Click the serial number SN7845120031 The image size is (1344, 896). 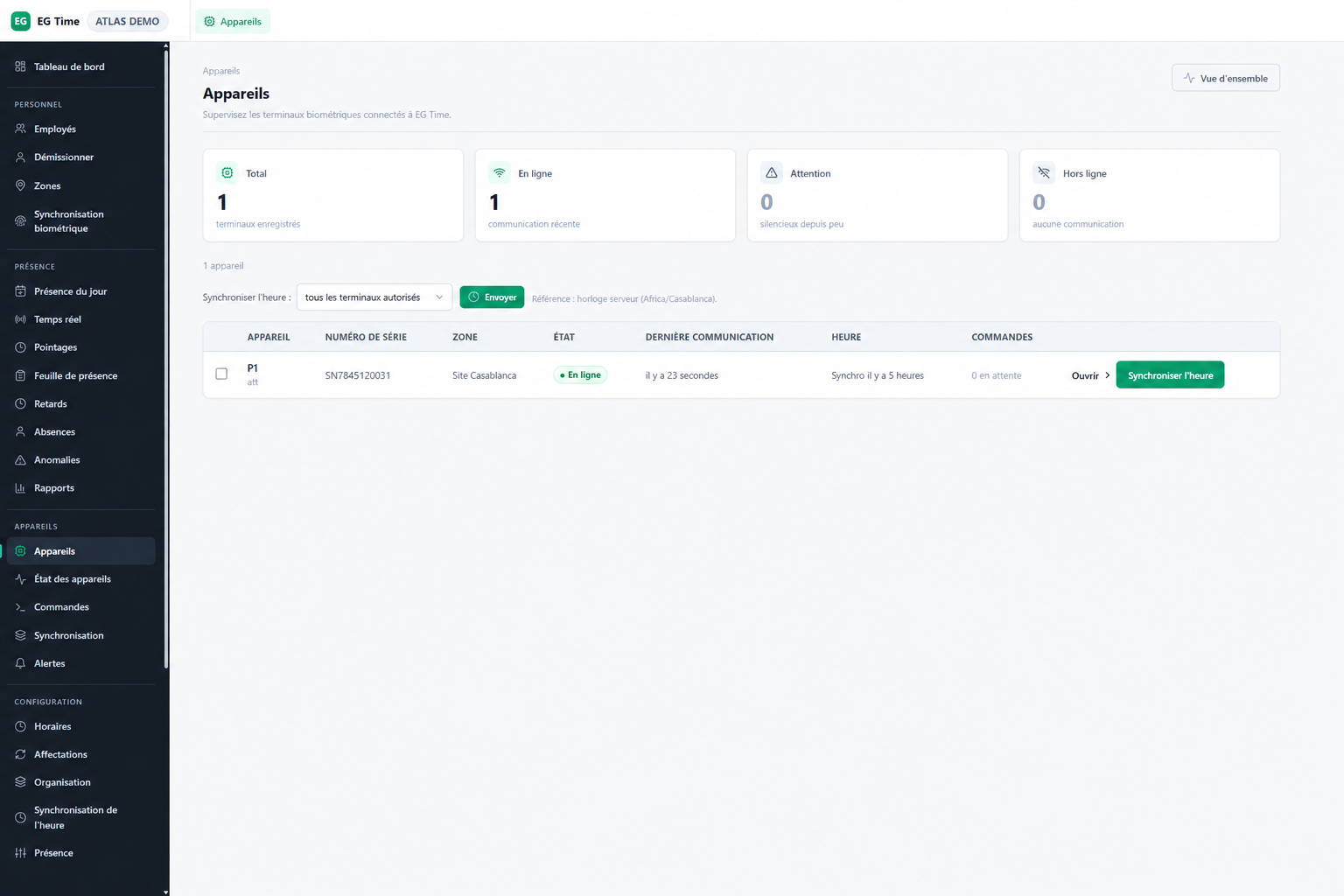358,375
